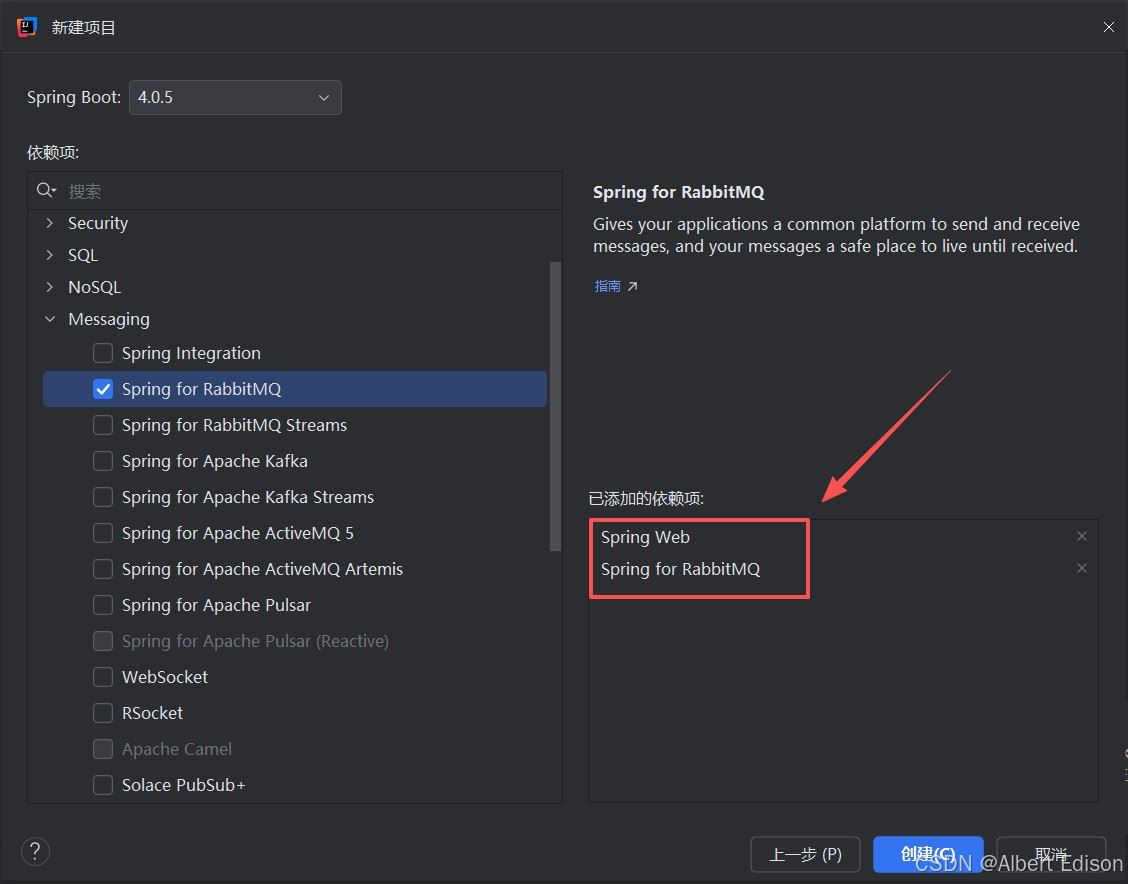Click the SQL tree label

83,255
